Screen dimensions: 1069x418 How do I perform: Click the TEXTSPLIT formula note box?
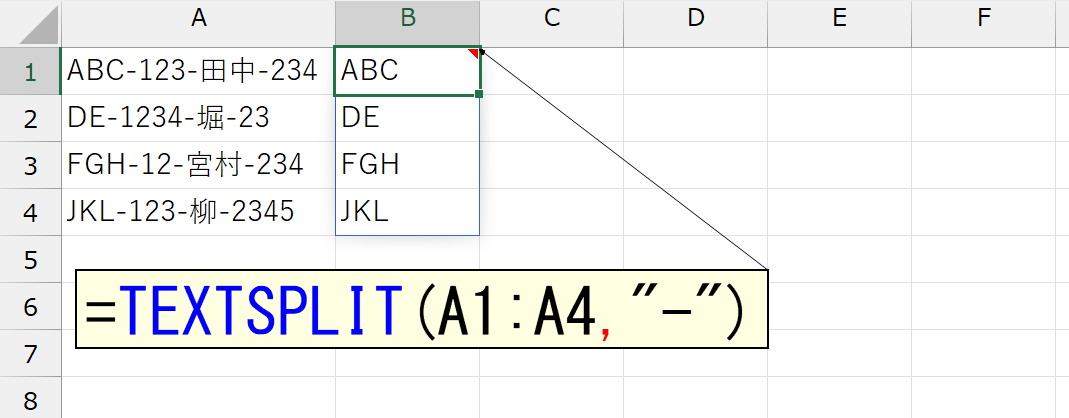(x=422, y=309)
